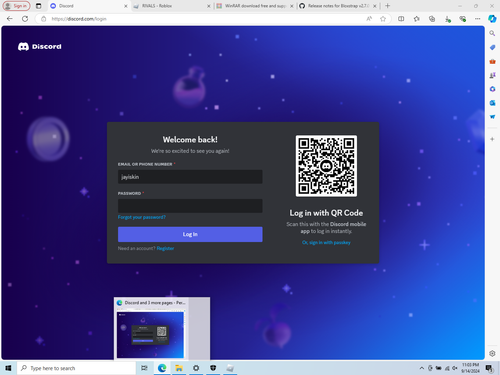This screenshot has width=500, height=375.
Task: Click the Log In button
Action: (190, 234)
